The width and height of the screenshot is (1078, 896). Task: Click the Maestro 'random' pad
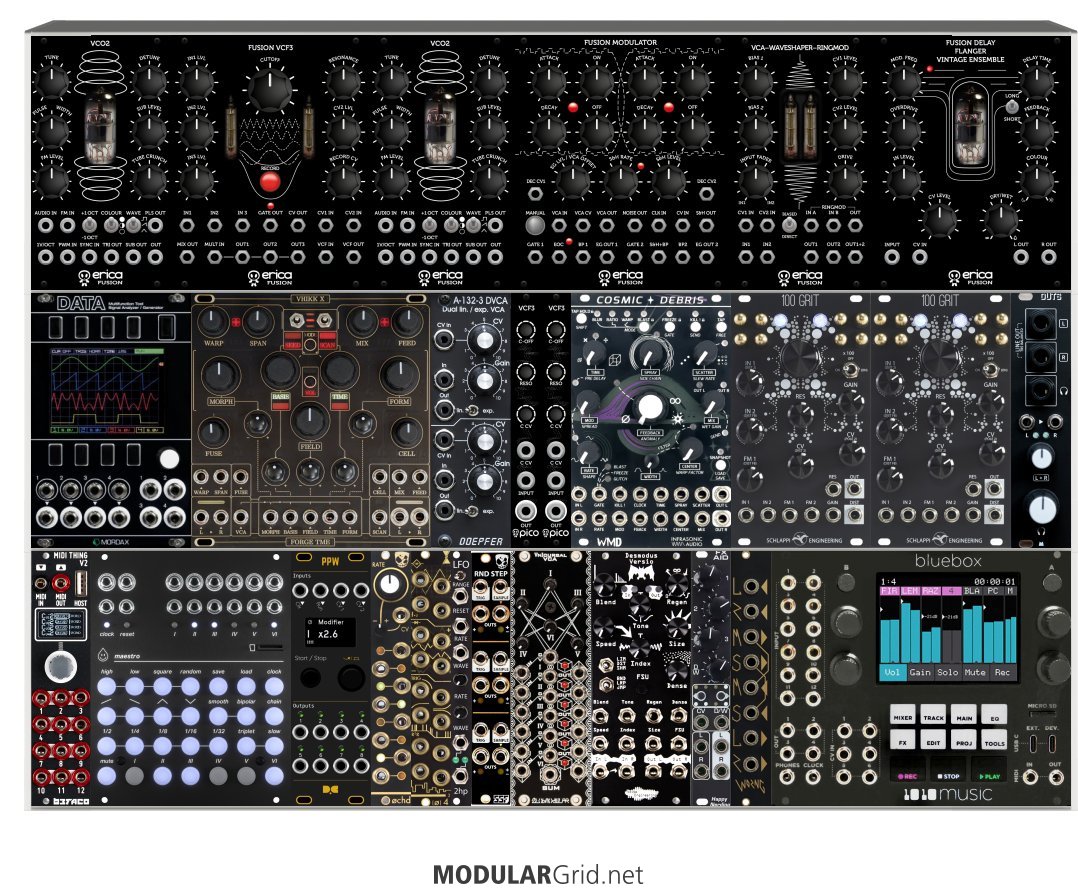click(190, 686)
